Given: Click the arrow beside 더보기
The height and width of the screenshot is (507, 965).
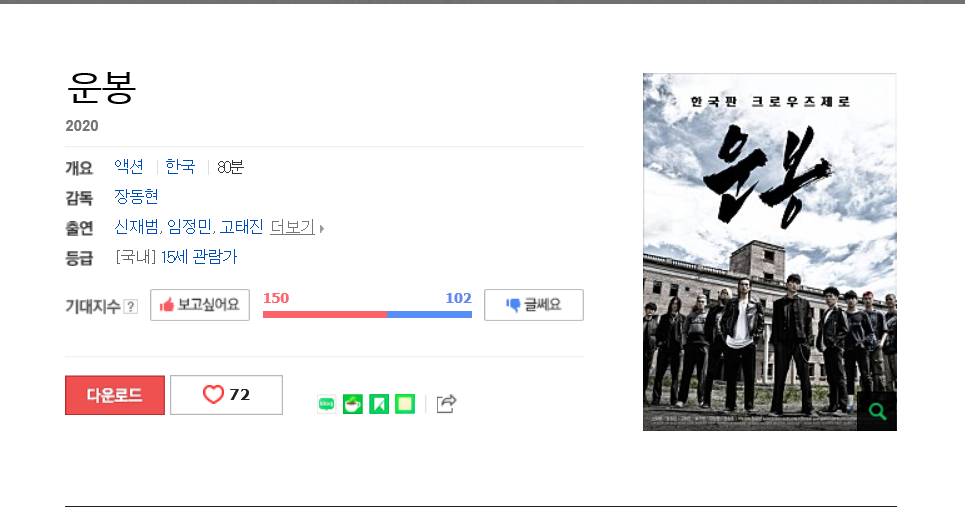Looking at the screenshot, I should tap(321, 229).
